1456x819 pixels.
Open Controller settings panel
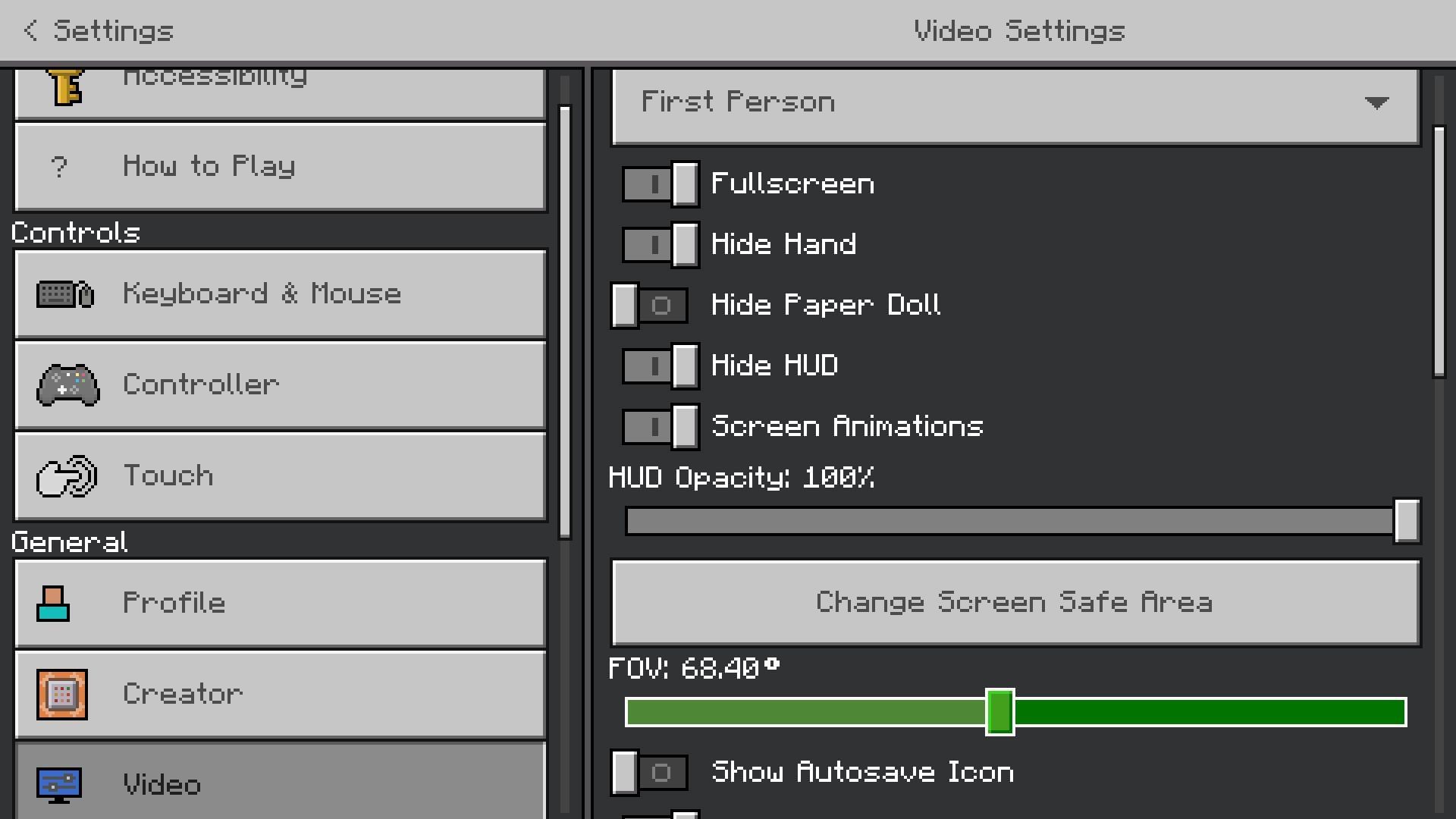pyautogui.click(x=279, y=384)
